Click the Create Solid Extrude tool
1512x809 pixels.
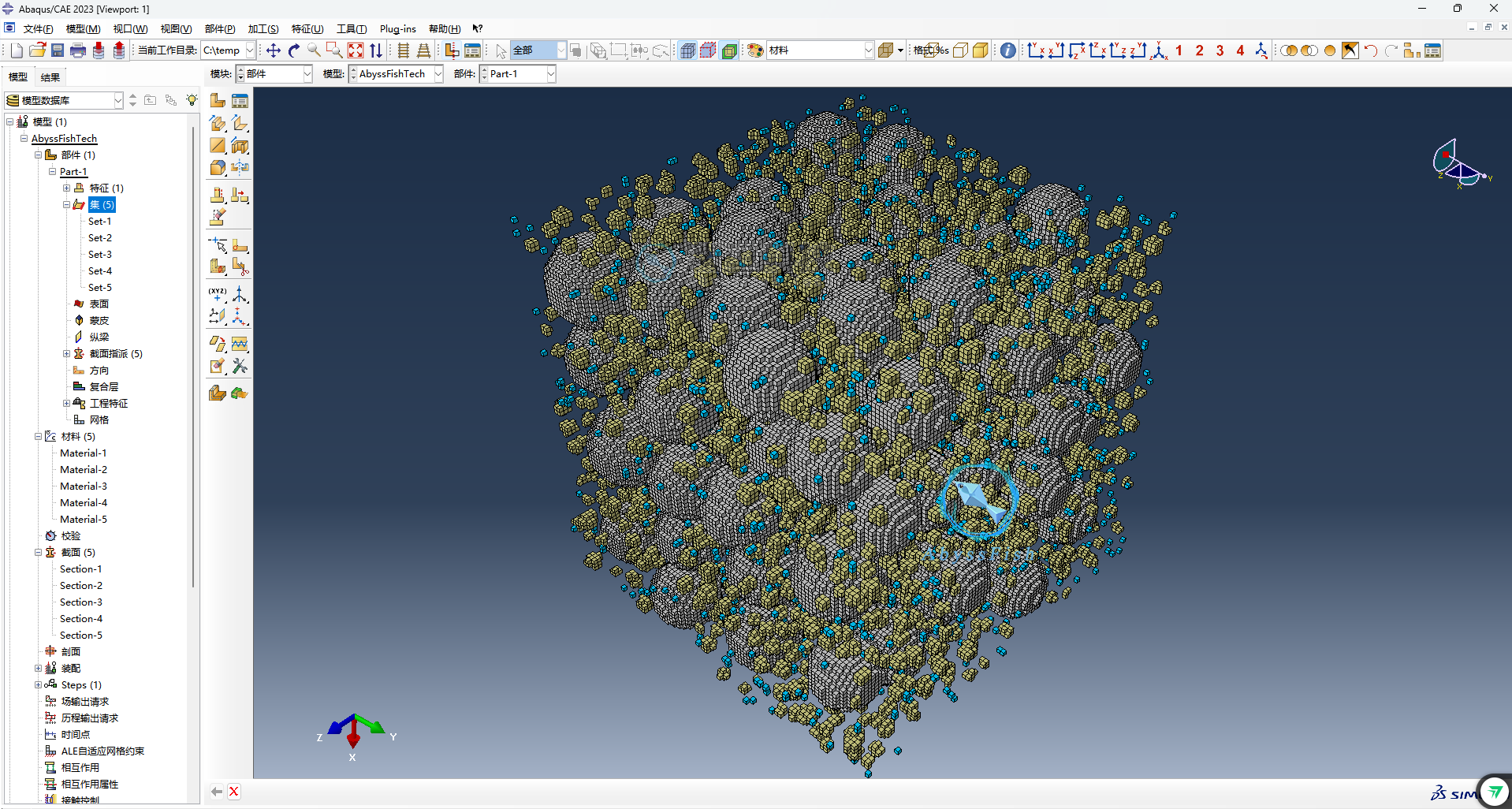218,123
